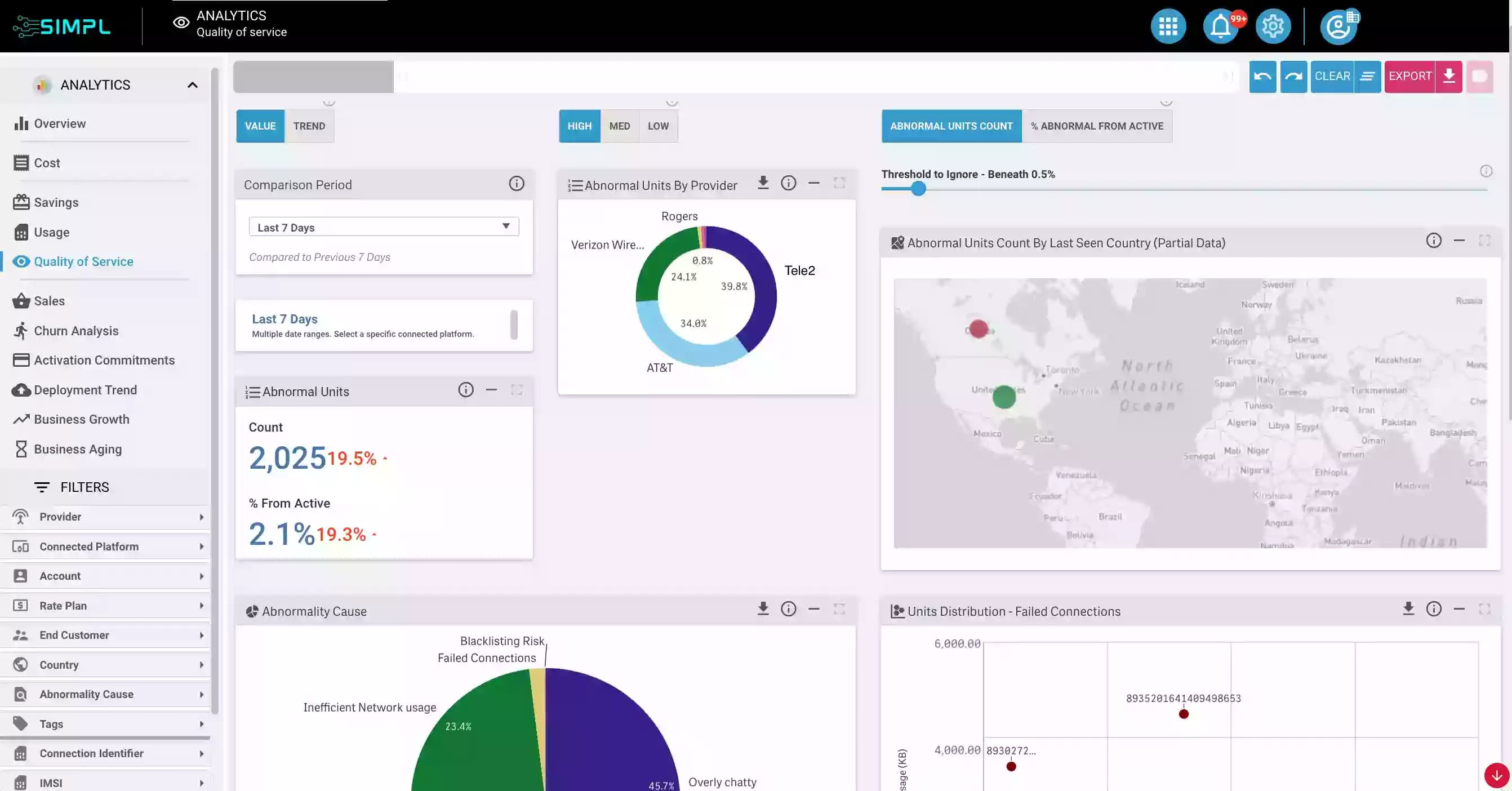This screenshot has width=1512, height=791.
Task: Click the download icon on Abnormality Cause chart
Action: [762, 609]
